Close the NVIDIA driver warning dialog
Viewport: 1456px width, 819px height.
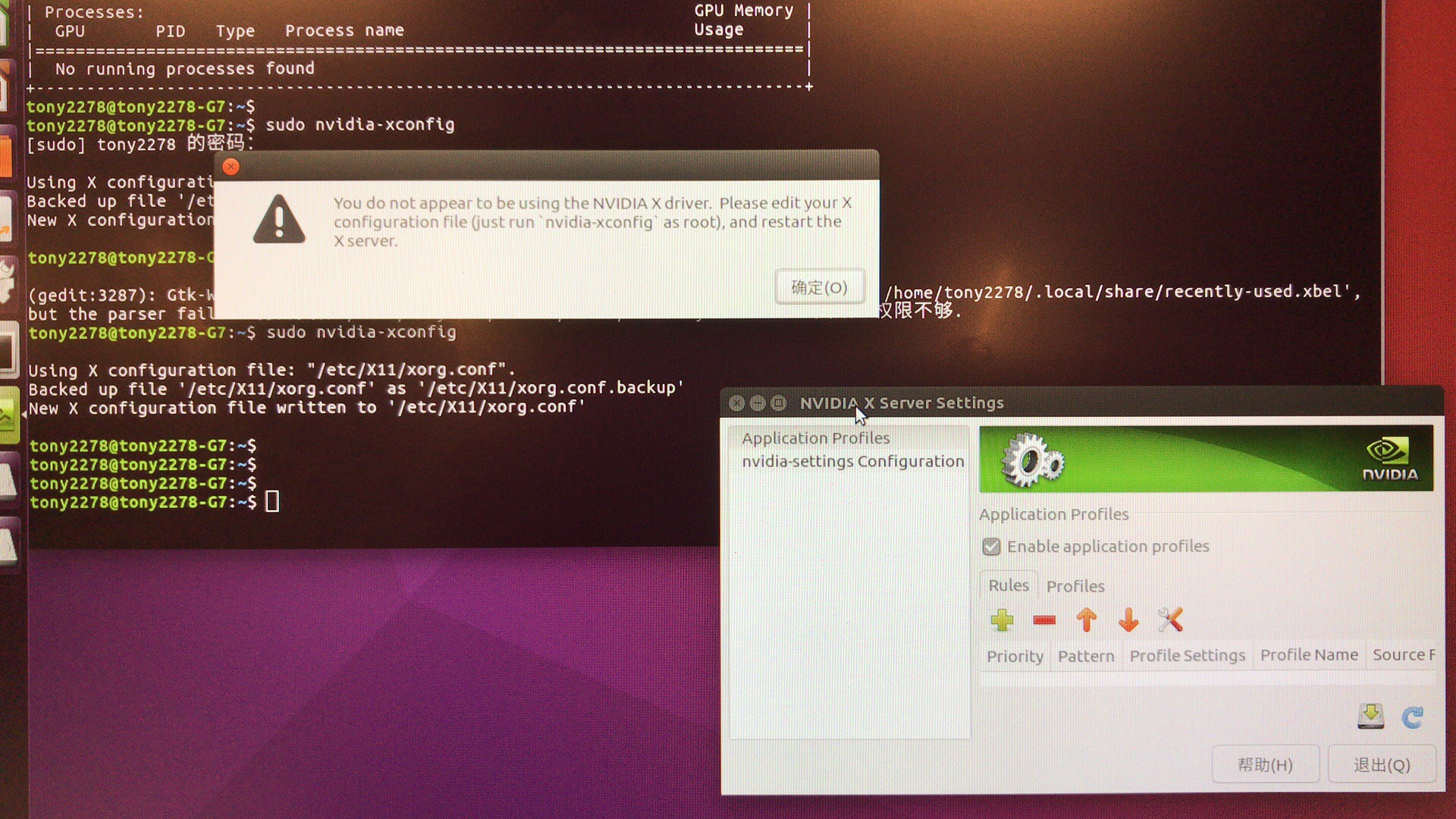pos(231,167)
